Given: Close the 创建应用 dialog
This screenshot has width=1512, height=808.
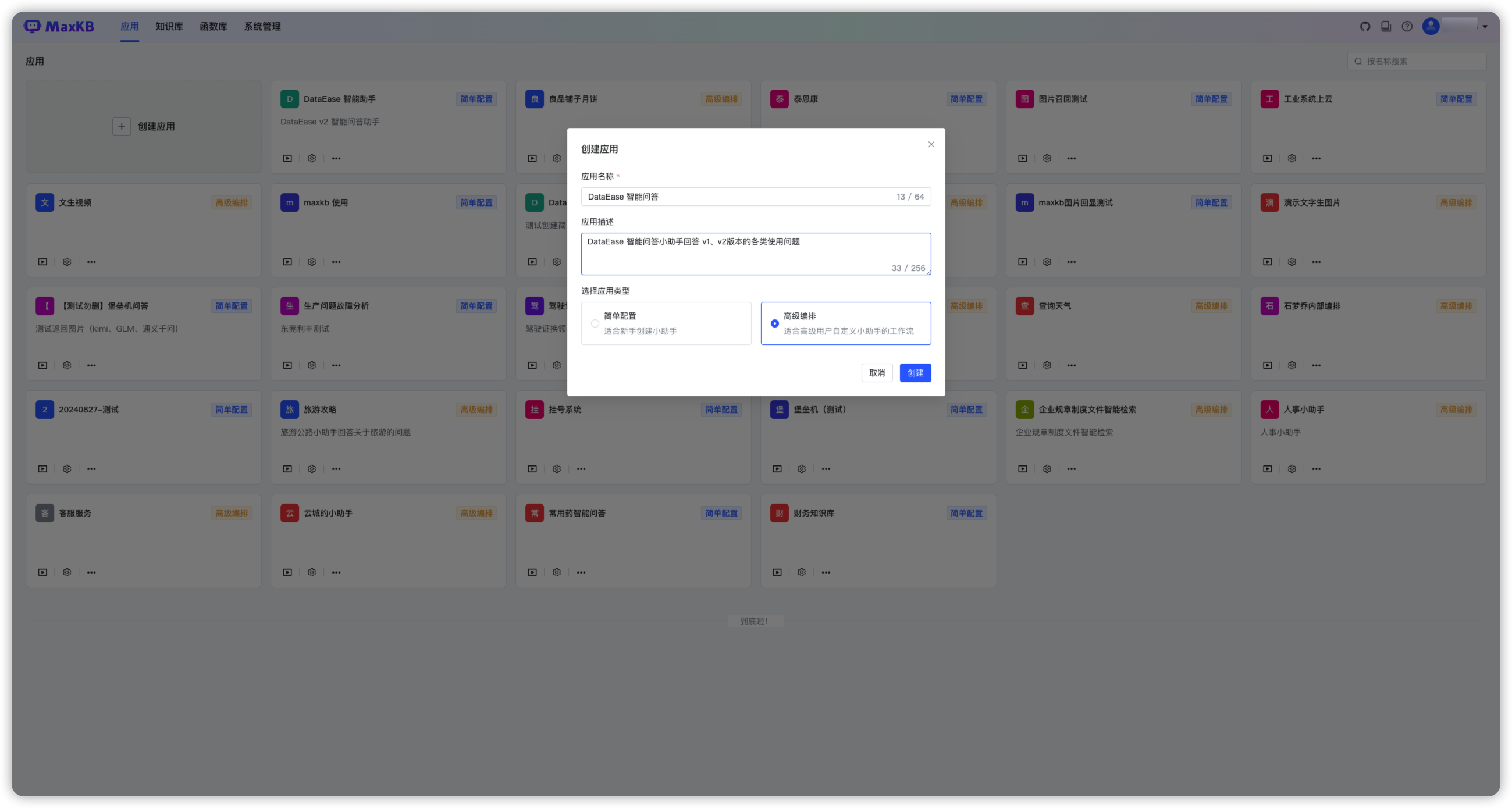Looking at the screenshot, I should click(x=931, y=144).
